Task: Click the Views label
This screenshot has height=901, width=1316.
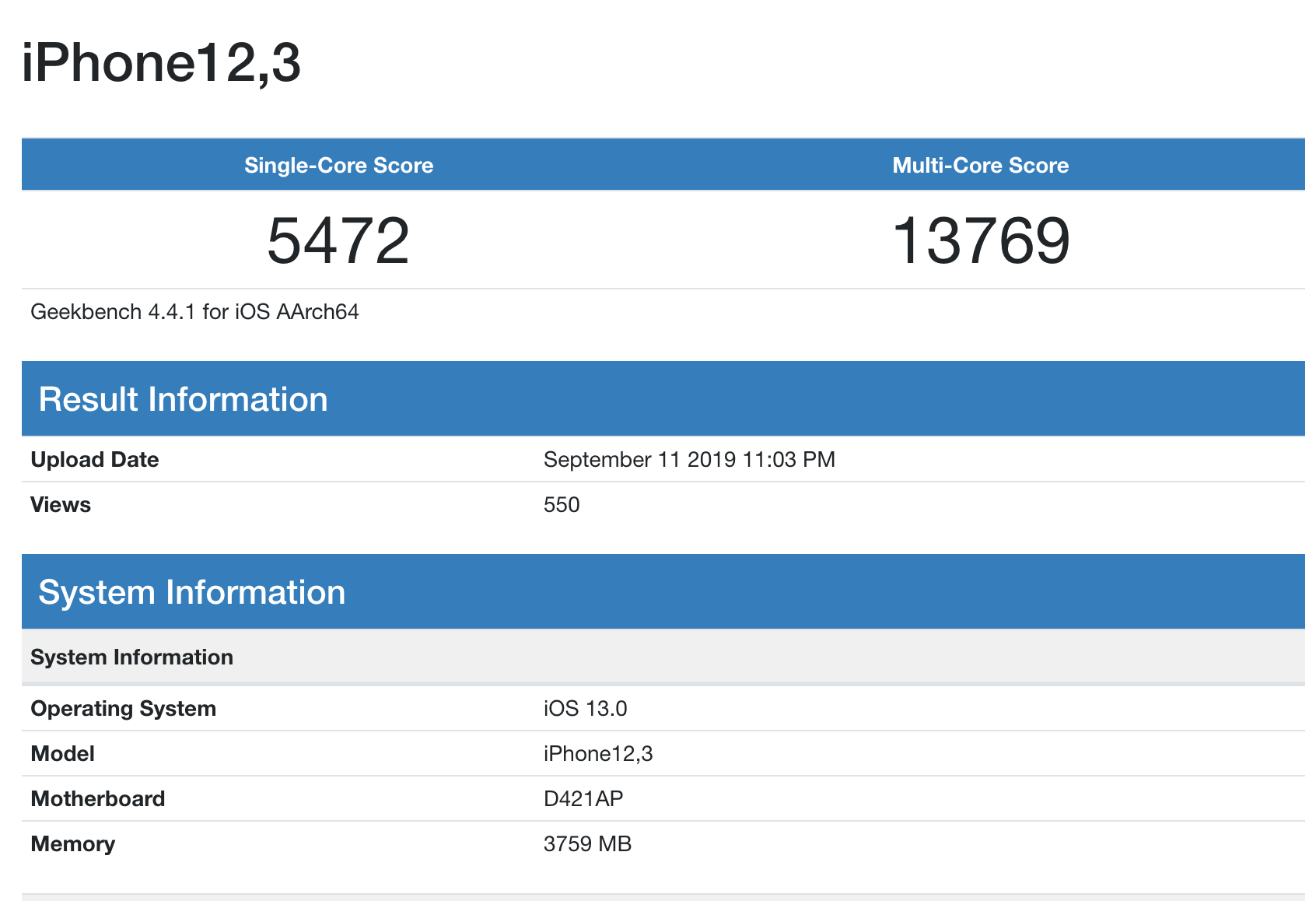Action: [x=61, y=505]
